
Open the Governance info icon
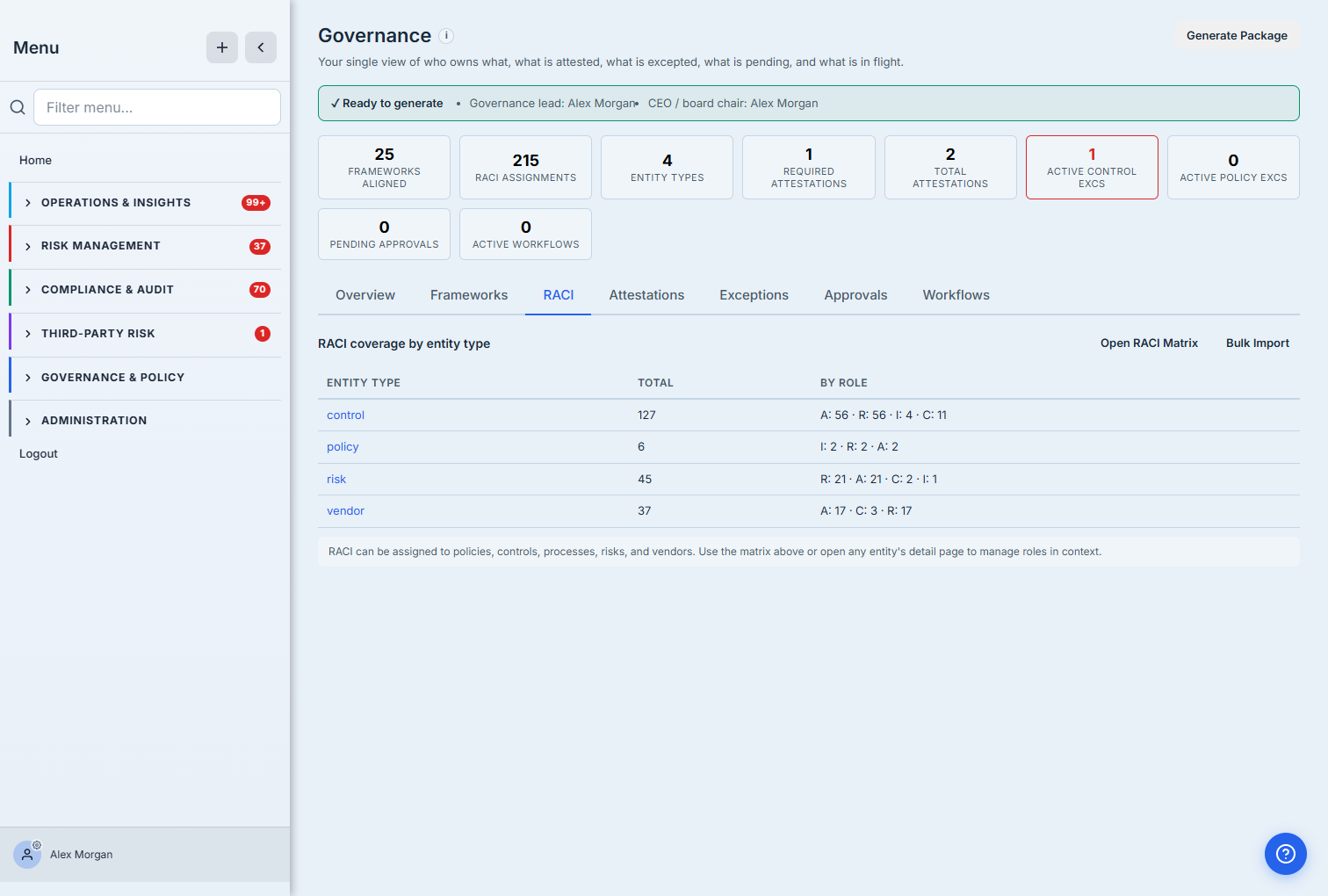(x=446, y=36)
